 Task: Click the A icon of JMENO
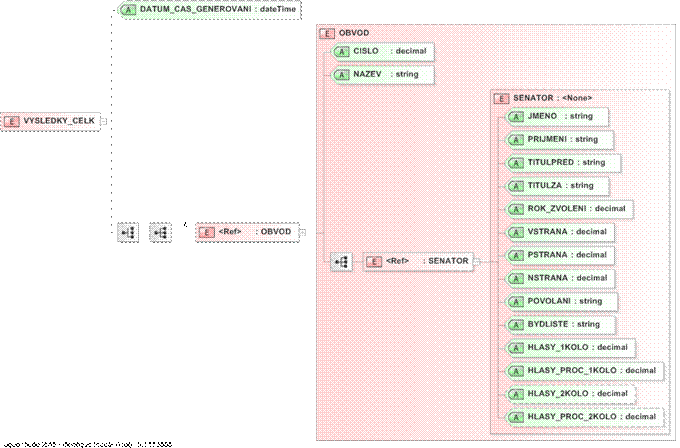[516, 117]
